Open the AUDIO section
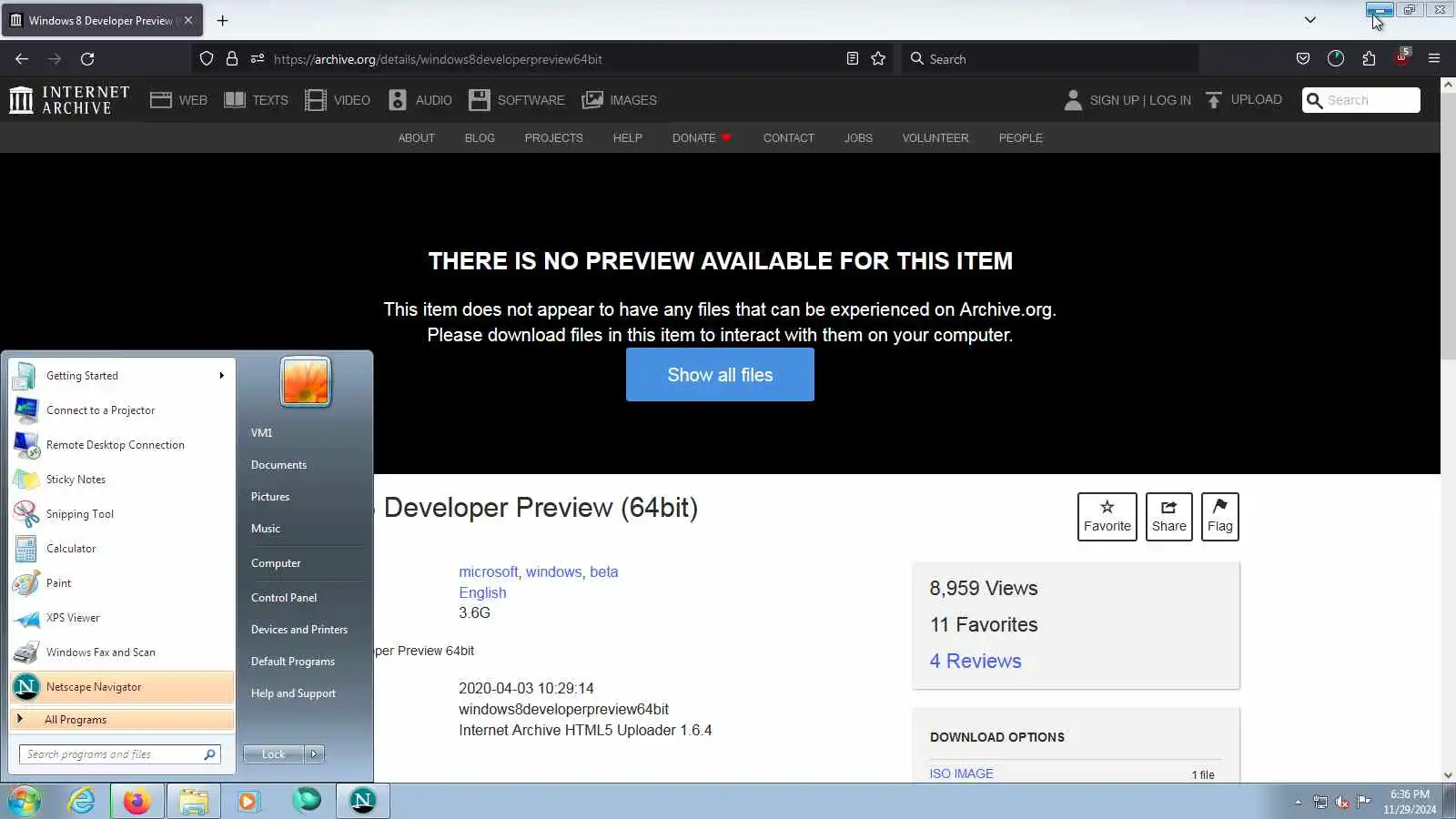 tap(420, 100)
